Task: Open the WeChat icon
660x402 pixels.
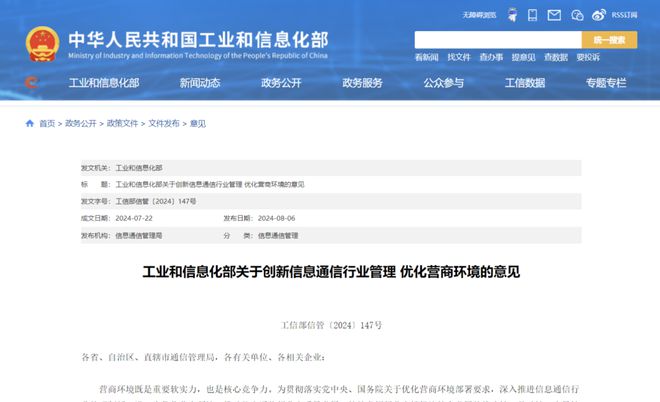Action: (x=577, y=16)
